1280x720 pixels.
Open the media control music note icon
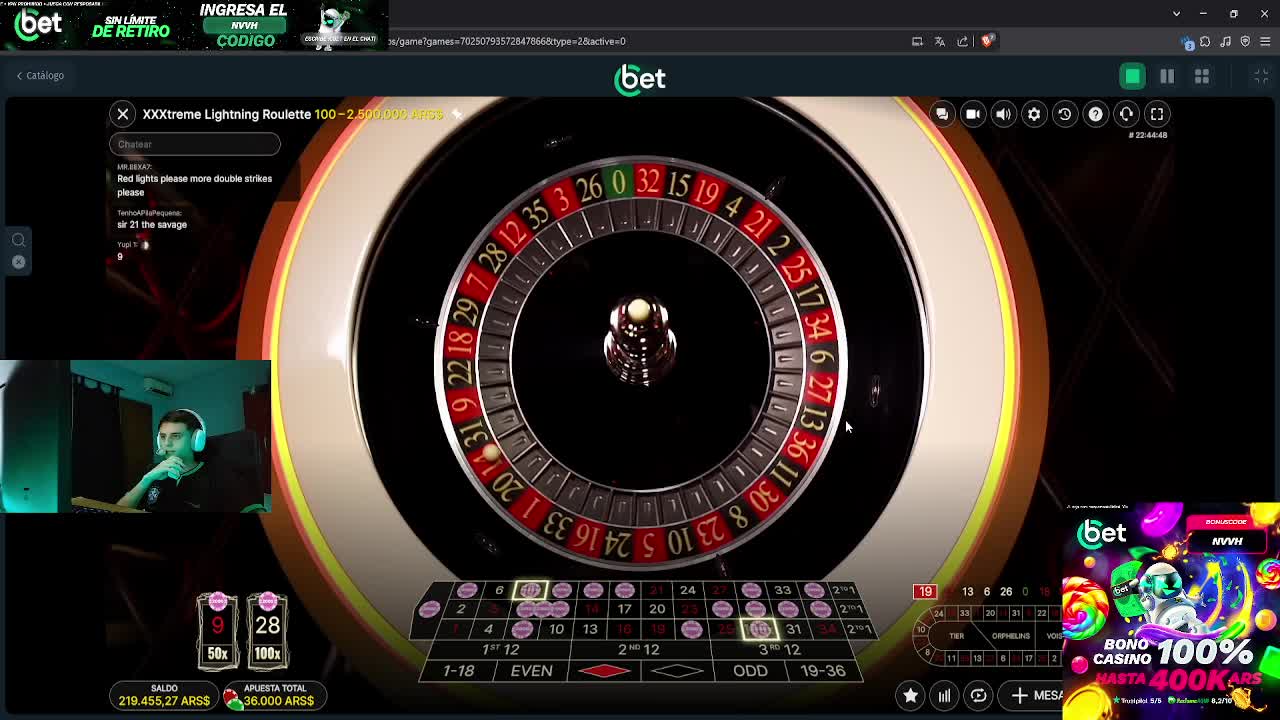1226,41
